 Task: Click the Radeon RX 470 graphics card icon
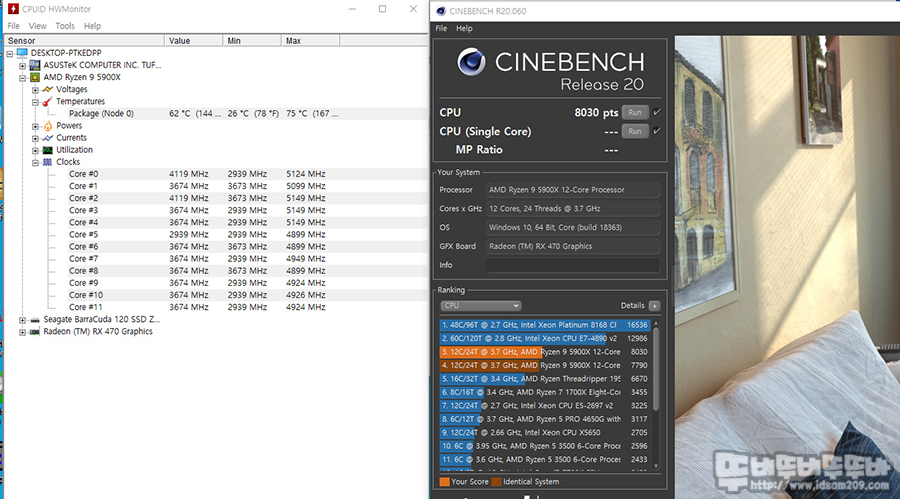pos(34,331)
